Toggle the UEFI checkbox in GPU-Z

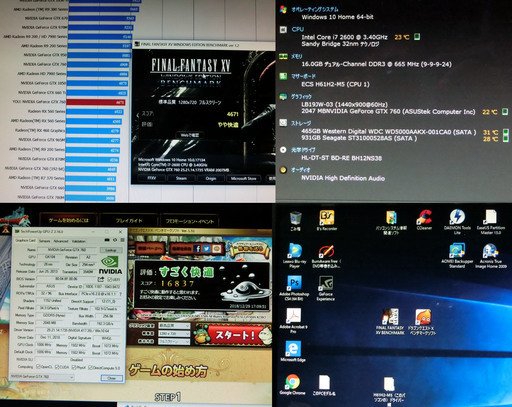[x=110, y=279]
